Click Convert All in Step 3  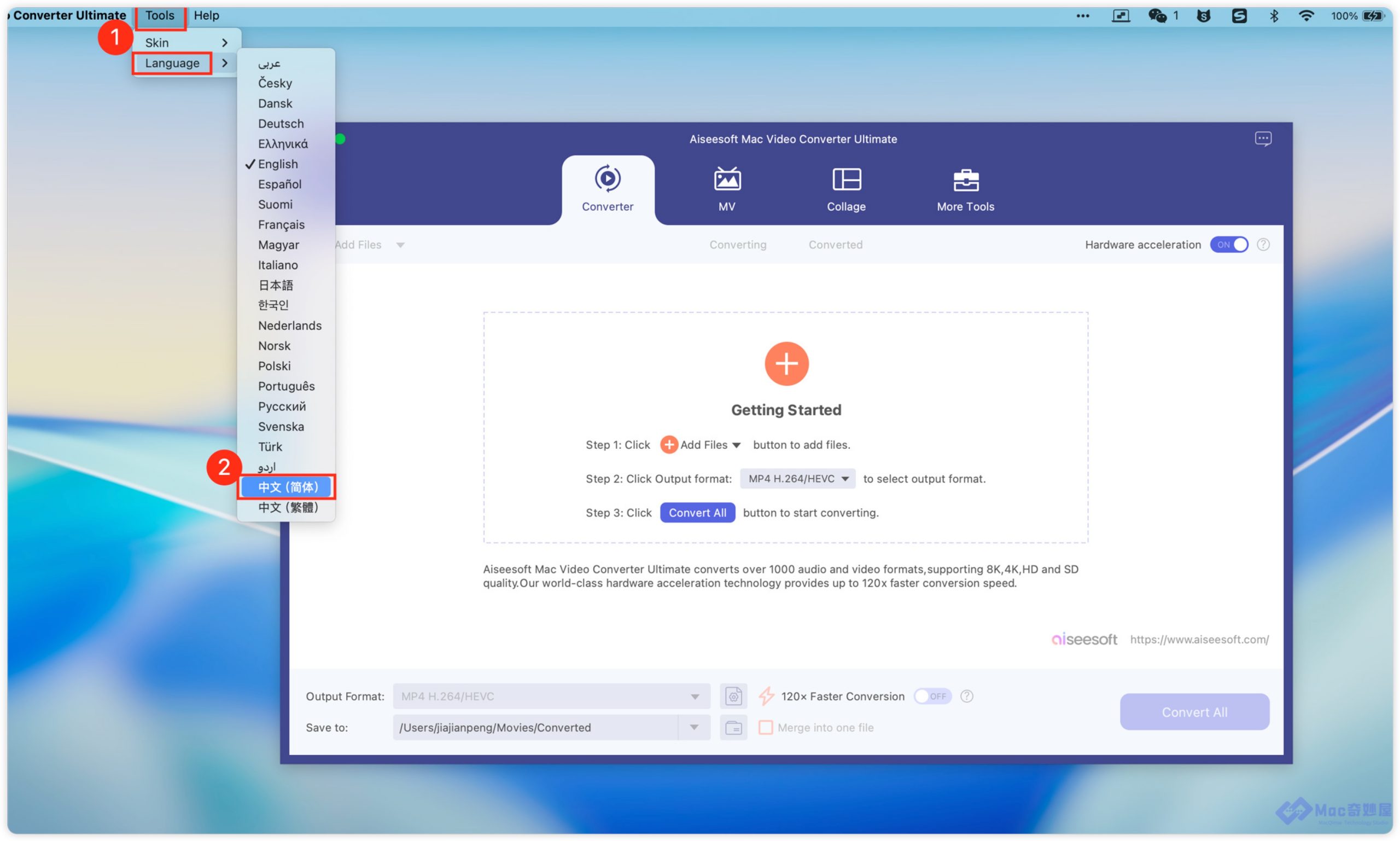(x=697, y=513)
